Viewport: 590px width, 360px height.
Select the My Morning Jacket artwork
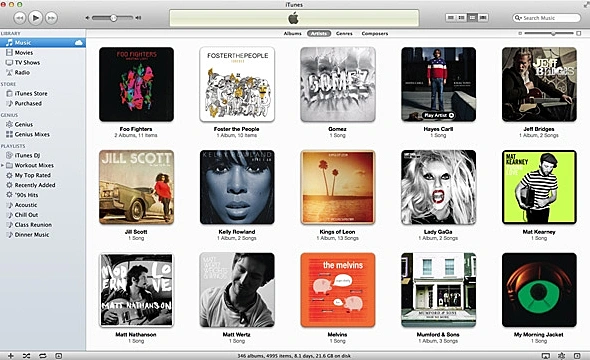(539, 290)
